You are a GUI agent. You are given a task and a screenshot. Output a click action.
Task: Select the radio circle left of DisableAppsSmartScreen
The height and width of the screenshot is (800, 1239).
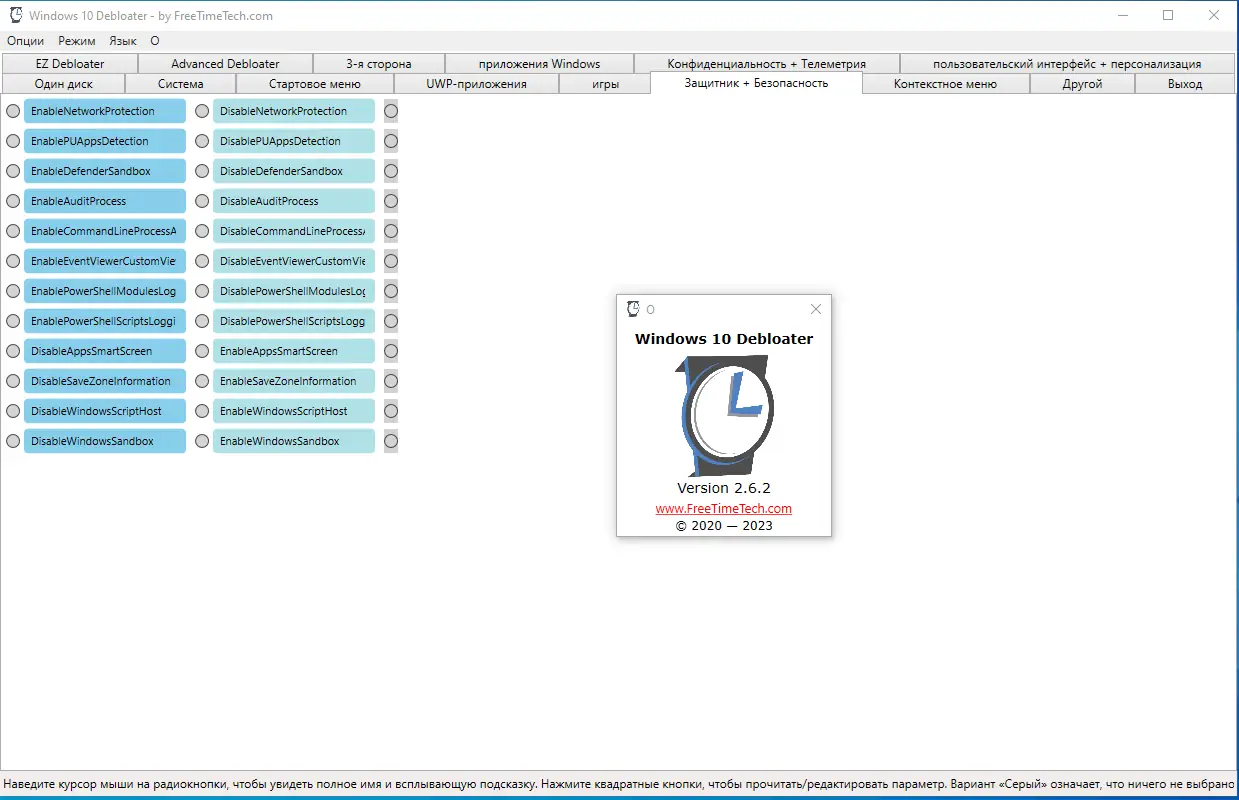coord(13,351)
